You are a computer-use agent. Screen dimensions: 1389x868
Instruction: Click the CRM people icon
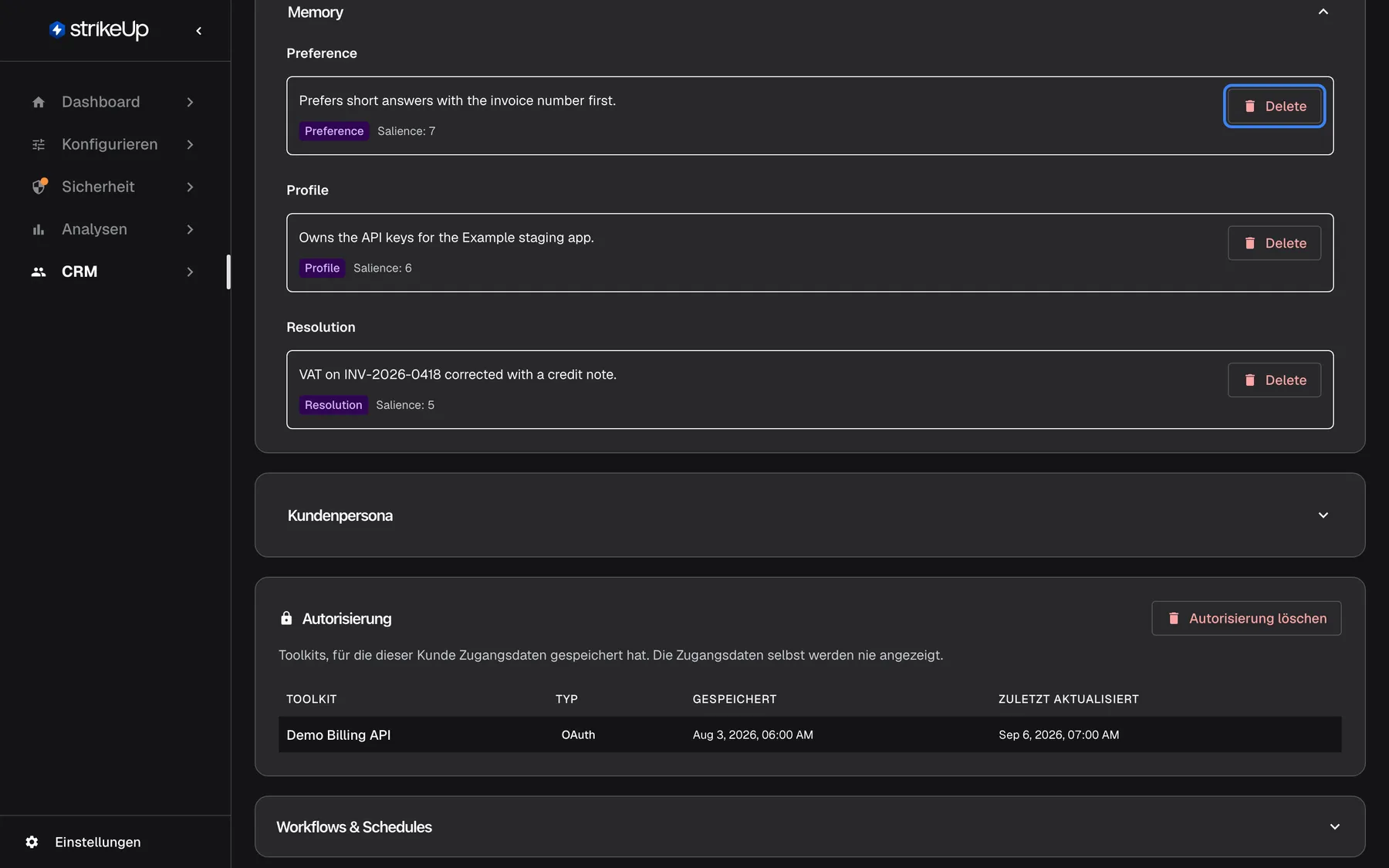click(39, 272)
